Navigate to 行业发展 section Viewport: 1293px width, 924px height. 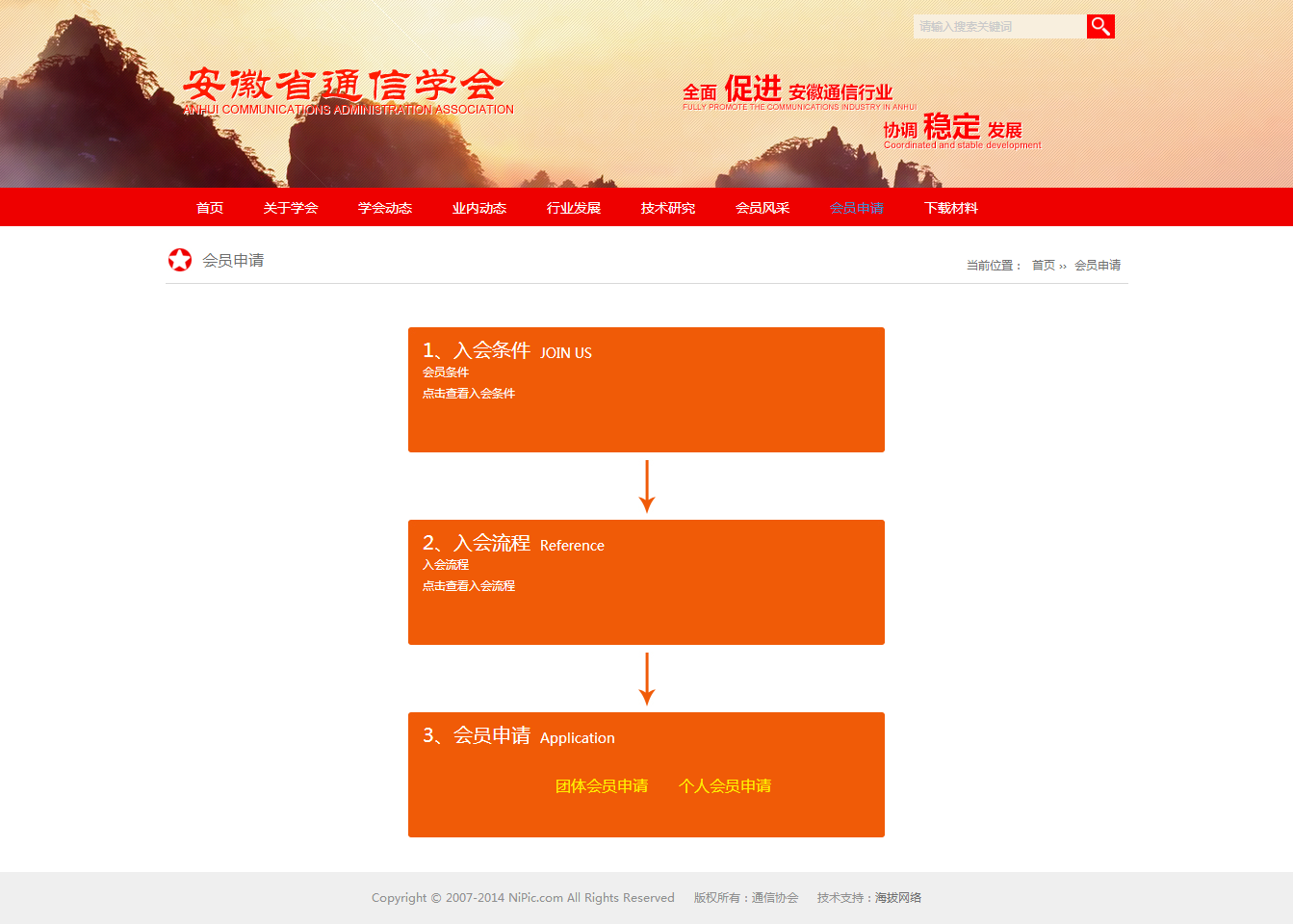tap(574, 208)
